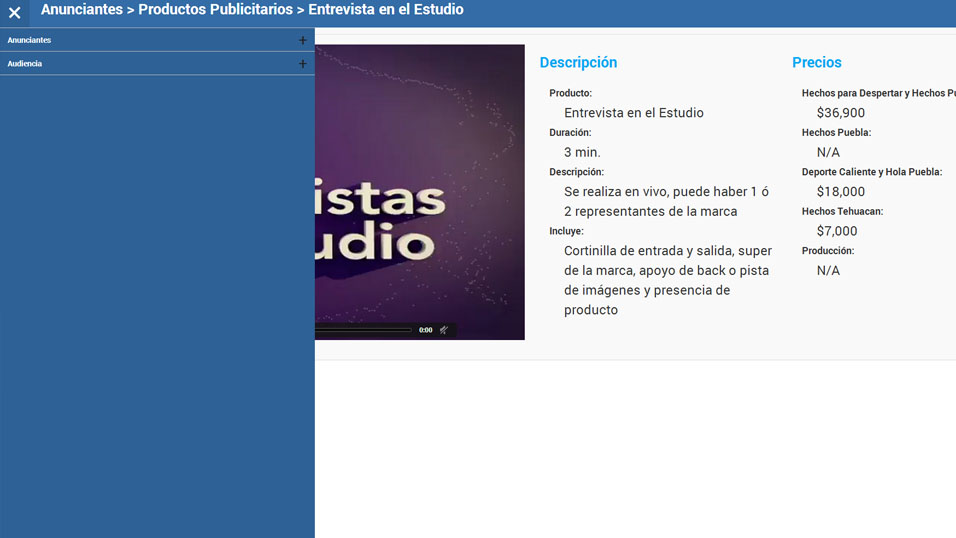Screen dimensions: 956x538
Task: Click the 3 min. duration value
Action: pyautogui.click(x=582, y=152)
